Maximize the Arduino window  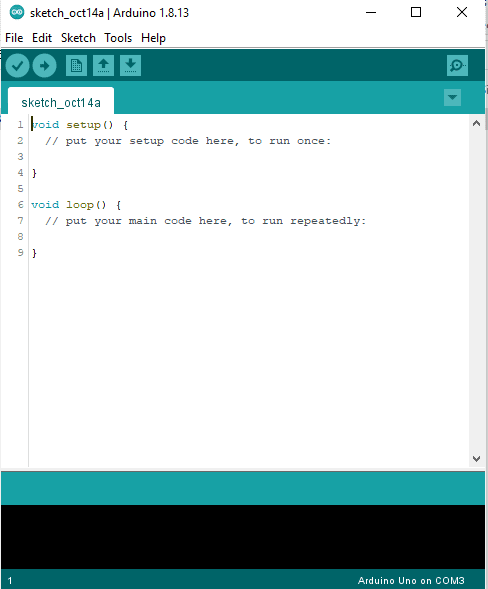tap(416, 12)
